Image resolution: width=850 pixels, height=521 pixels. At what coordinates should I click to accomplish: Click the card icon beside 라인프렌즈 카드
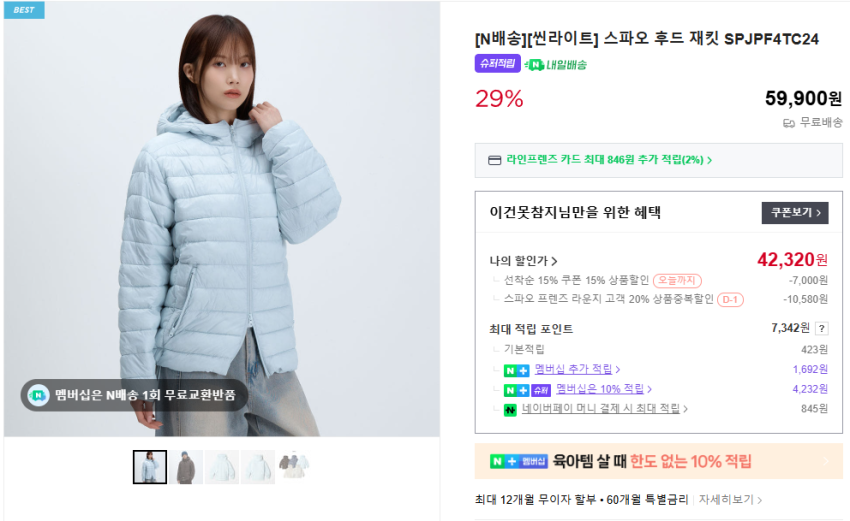tap(494, 160)
